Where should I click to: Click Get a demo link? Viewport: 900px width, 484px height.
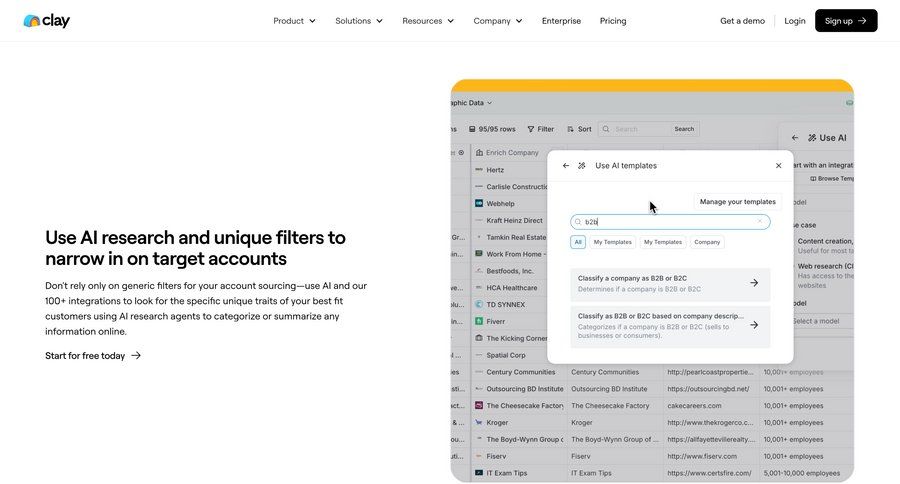[x=742, y=21]
